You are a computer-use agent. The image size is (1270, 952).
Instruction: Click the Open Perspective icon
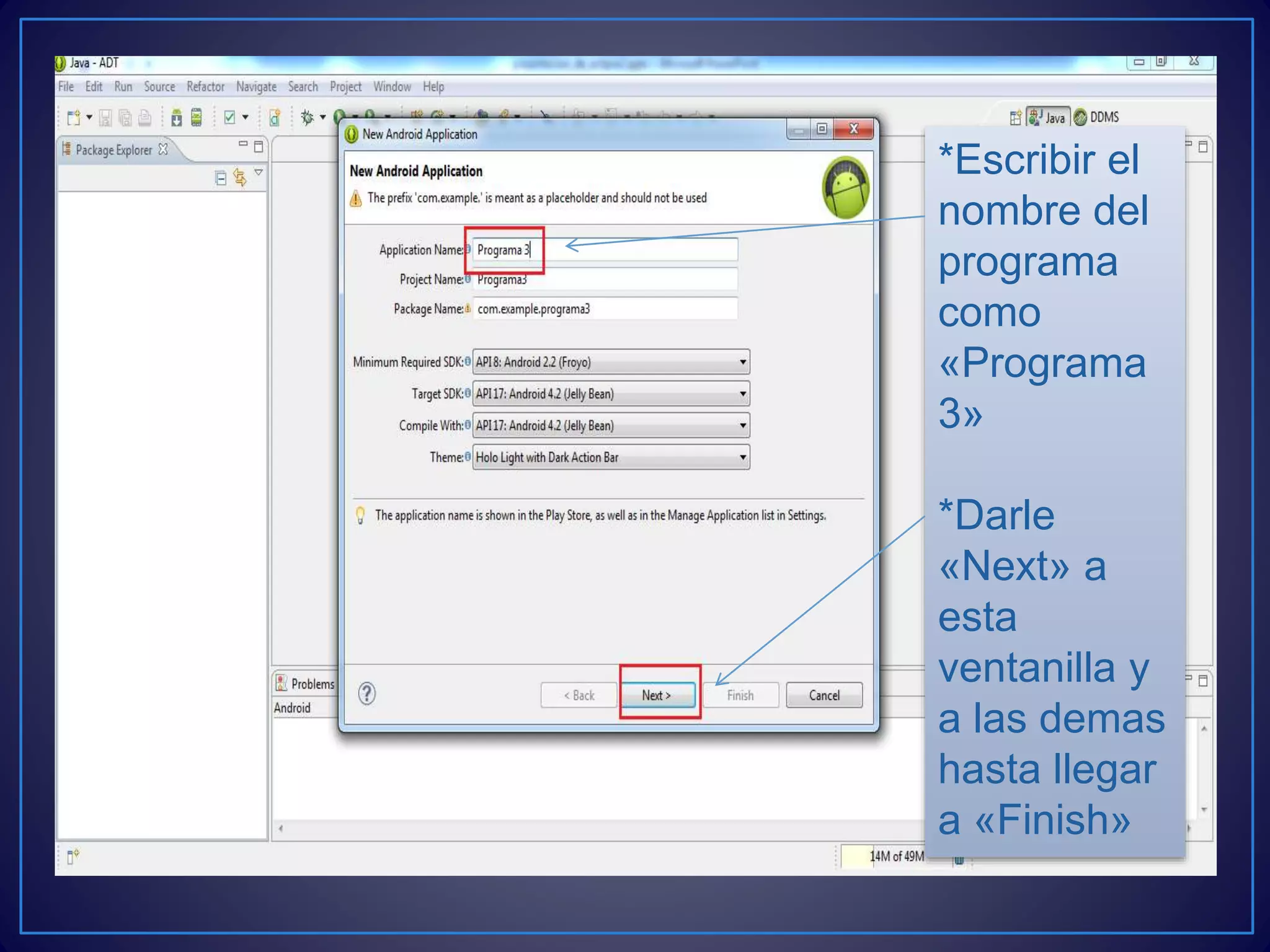click(x=1015, y=118)
